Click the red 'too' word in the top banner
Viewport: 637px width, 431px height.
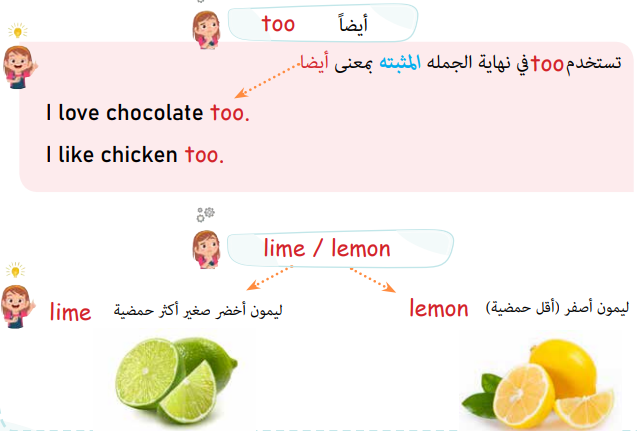click(278, 24)
